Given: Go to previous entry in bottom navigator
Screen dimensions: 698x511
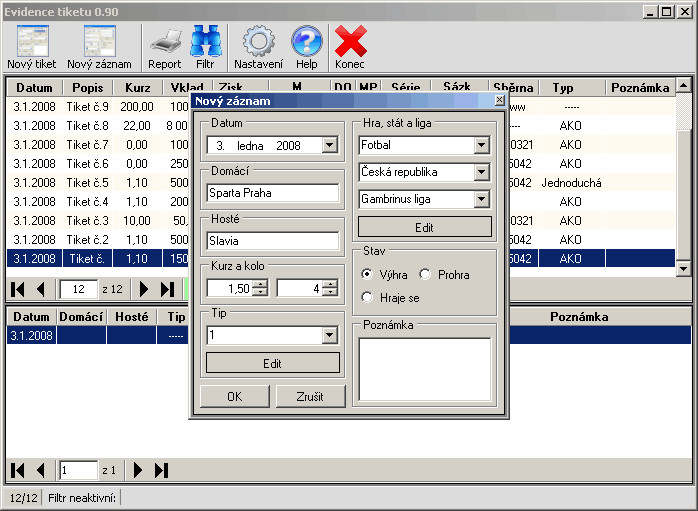Looking at the screenshot, I should point(41,470).
